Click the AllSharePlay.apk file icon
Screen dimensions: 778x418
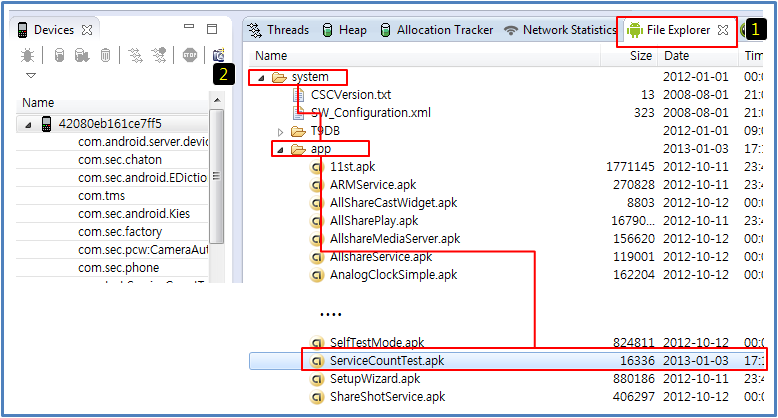317,221
